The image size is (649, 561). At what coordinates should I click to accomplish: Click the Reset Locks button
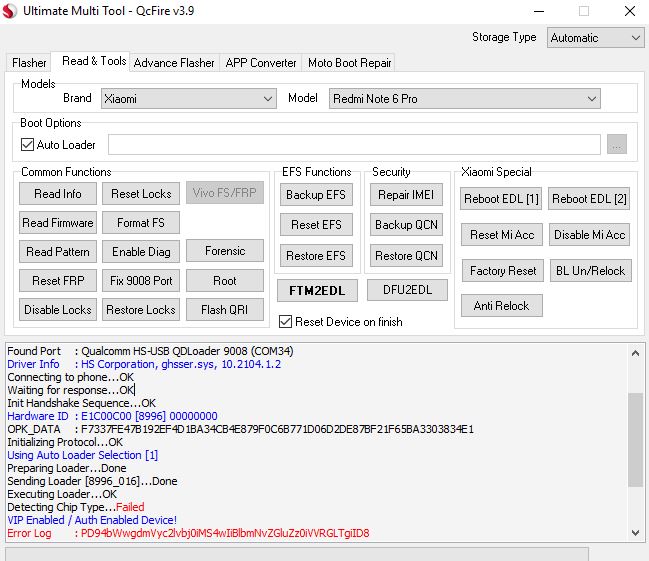(x=141, y=194)
